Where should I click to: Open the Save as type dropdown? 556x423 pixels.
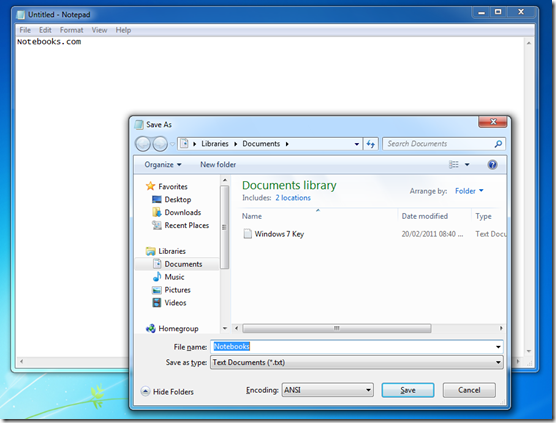pos(357,362)
